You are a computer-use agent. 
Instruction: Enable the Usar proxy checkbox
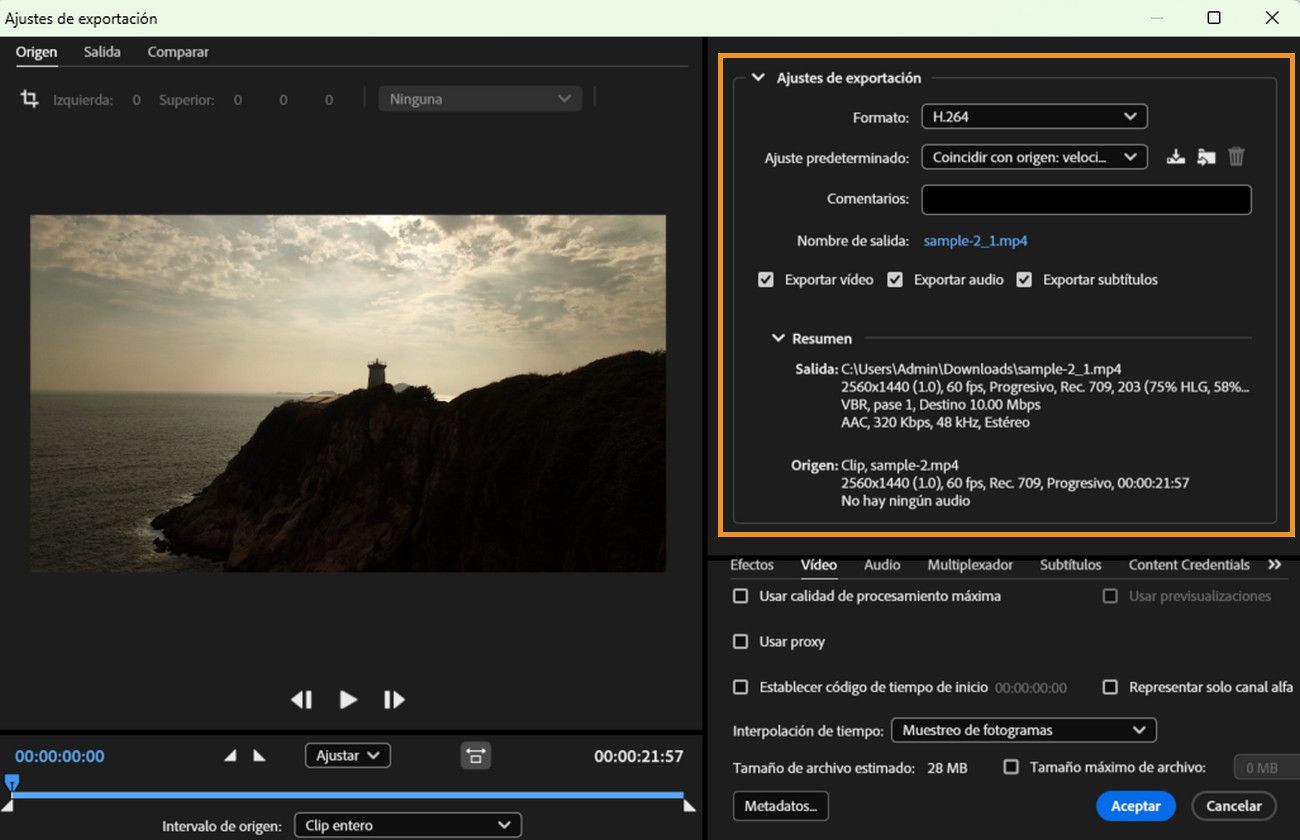(x=741, y=642)
